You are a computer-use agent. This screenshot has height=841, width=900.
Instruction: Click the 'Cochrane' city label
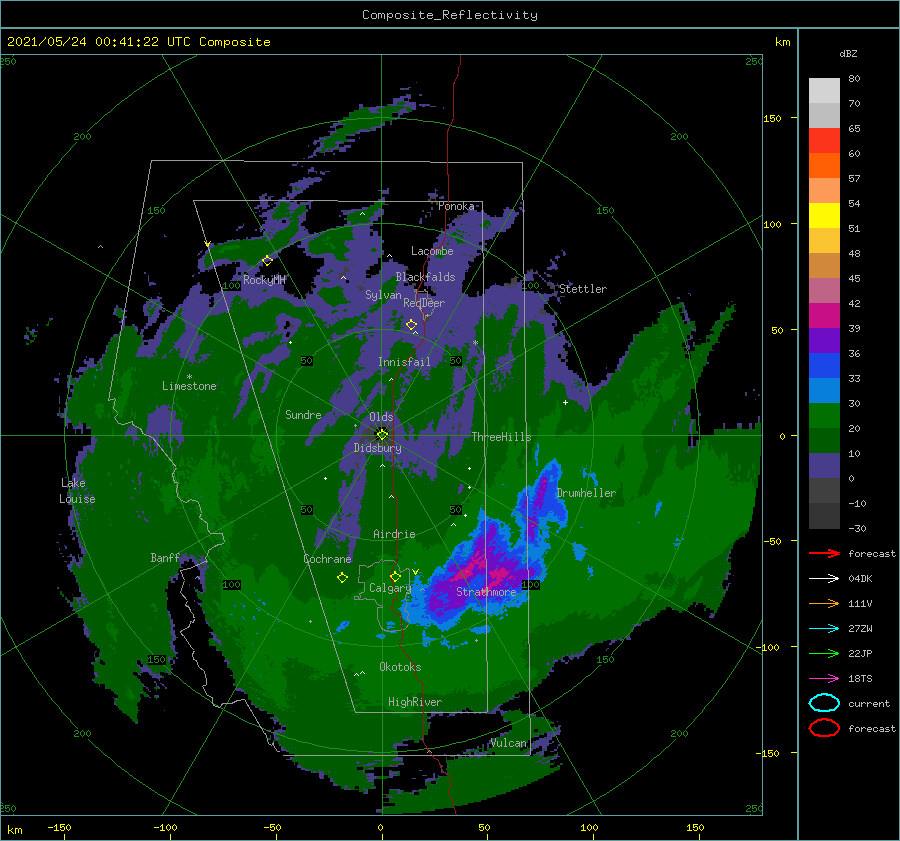(327, 559)
